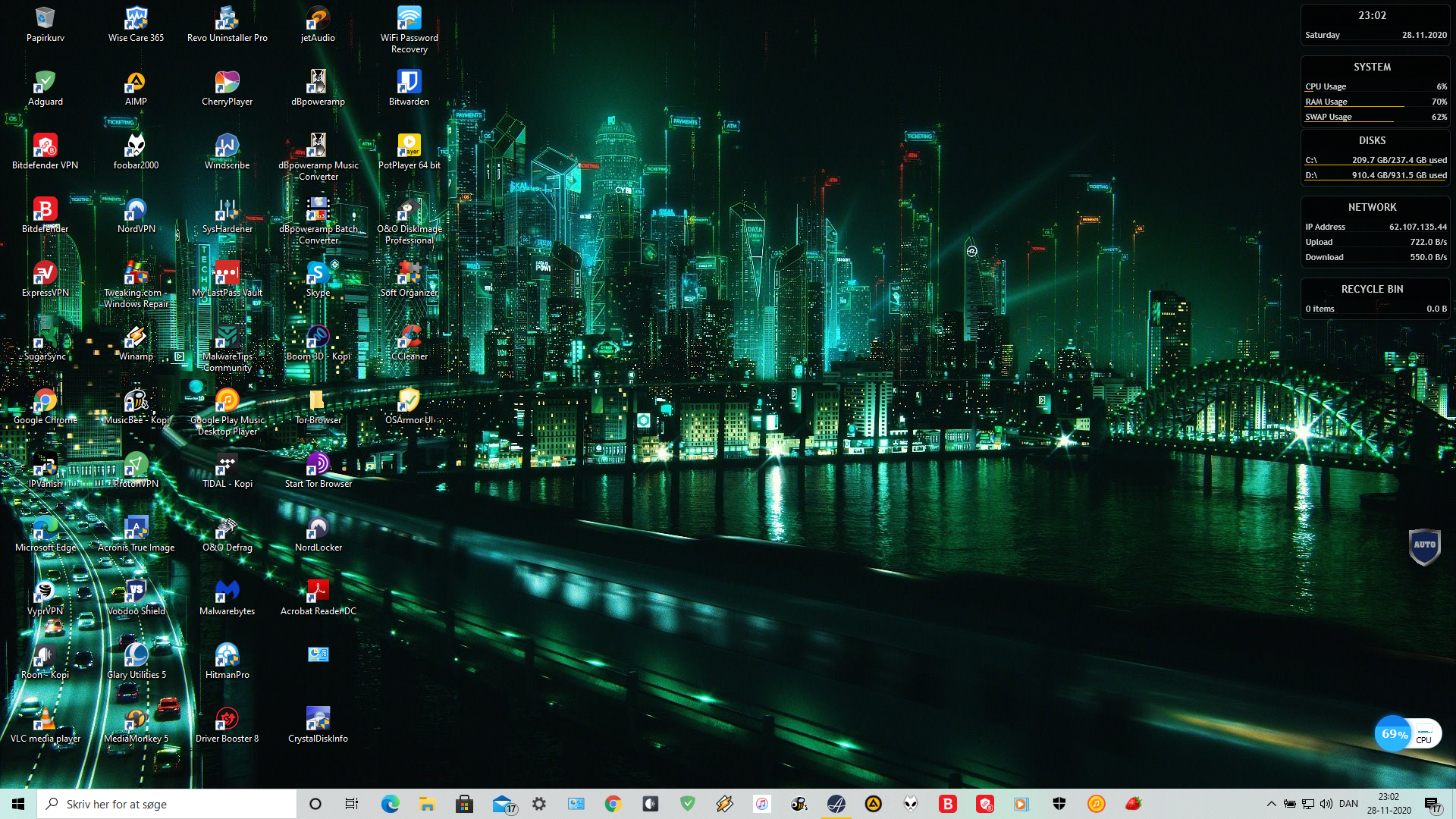1456x819 pixels.
Task: Open Task View in the taskbar
Action: point(351,804)
